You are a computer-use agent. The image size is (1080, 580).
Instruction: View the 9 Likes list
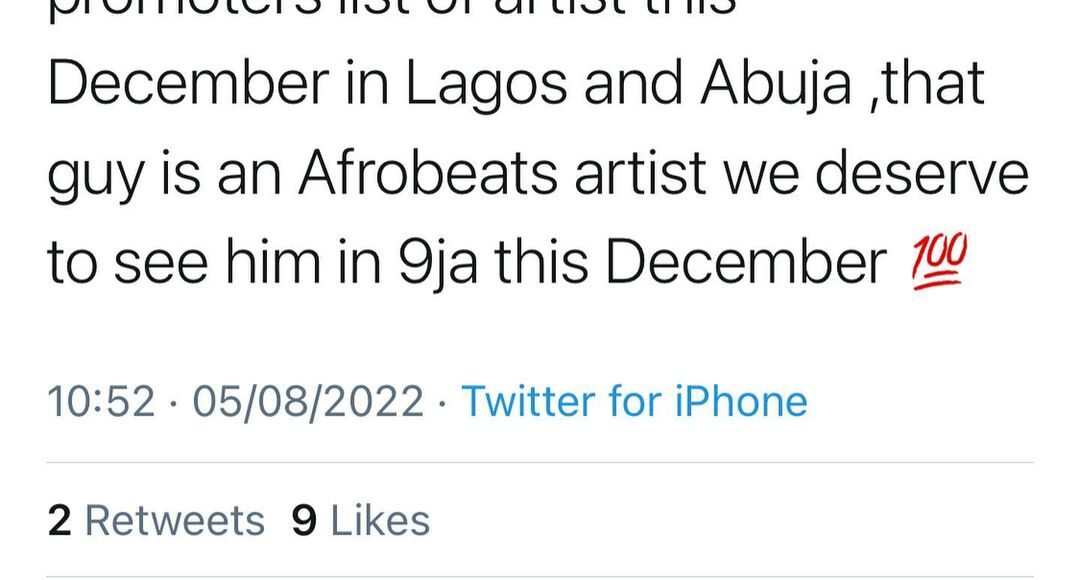point(360,520)
